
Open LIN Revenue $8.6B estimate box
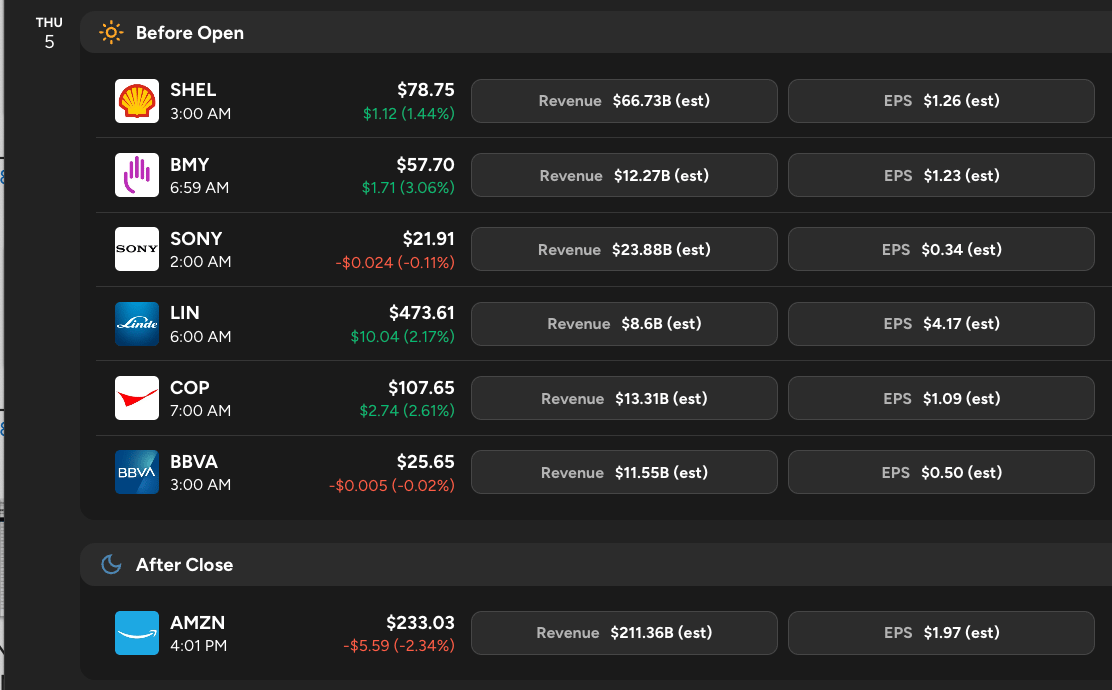[624, 323]
